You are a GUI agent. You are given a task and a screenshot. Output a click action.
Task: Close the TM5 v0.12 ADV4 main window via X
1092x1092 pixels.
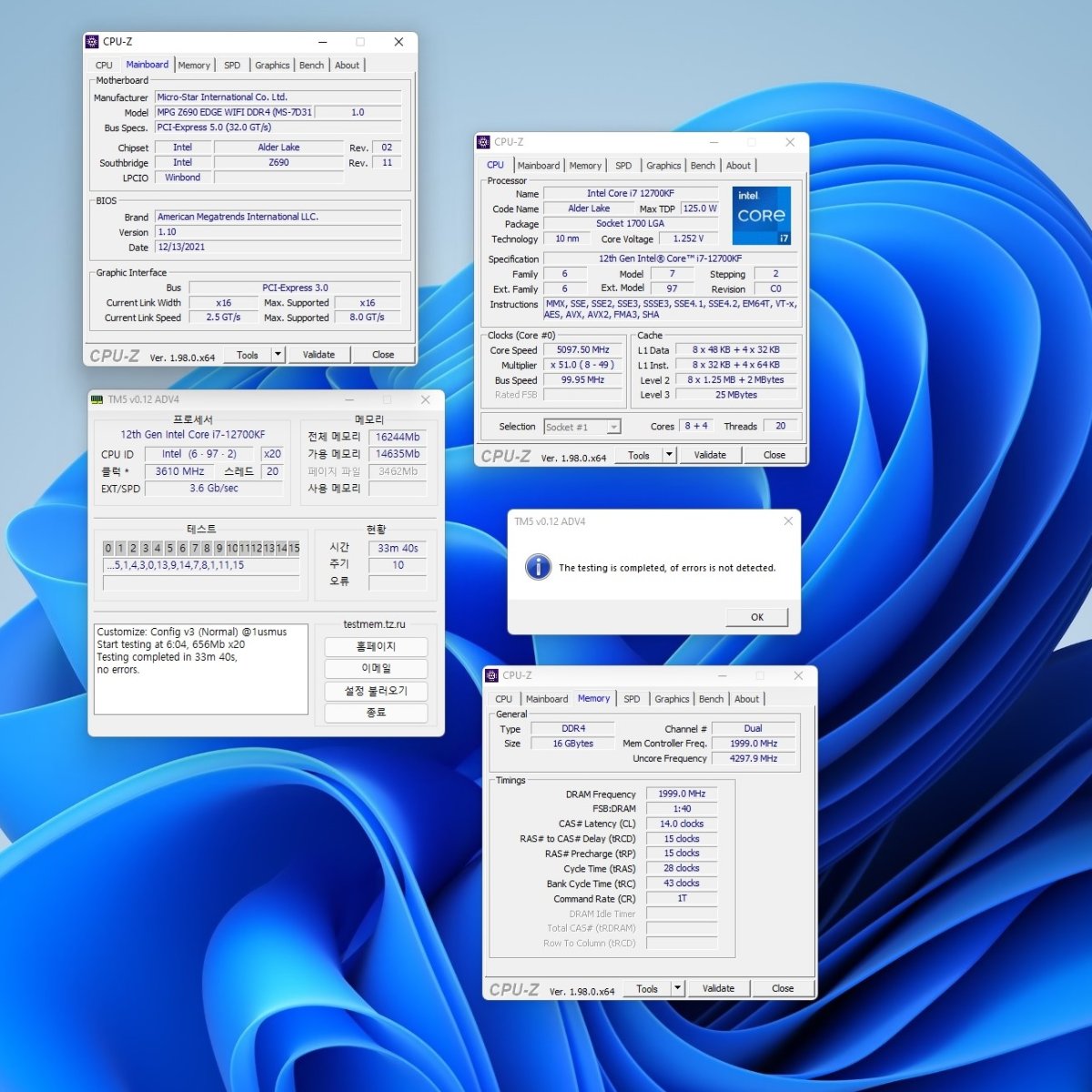pos(425,399)
